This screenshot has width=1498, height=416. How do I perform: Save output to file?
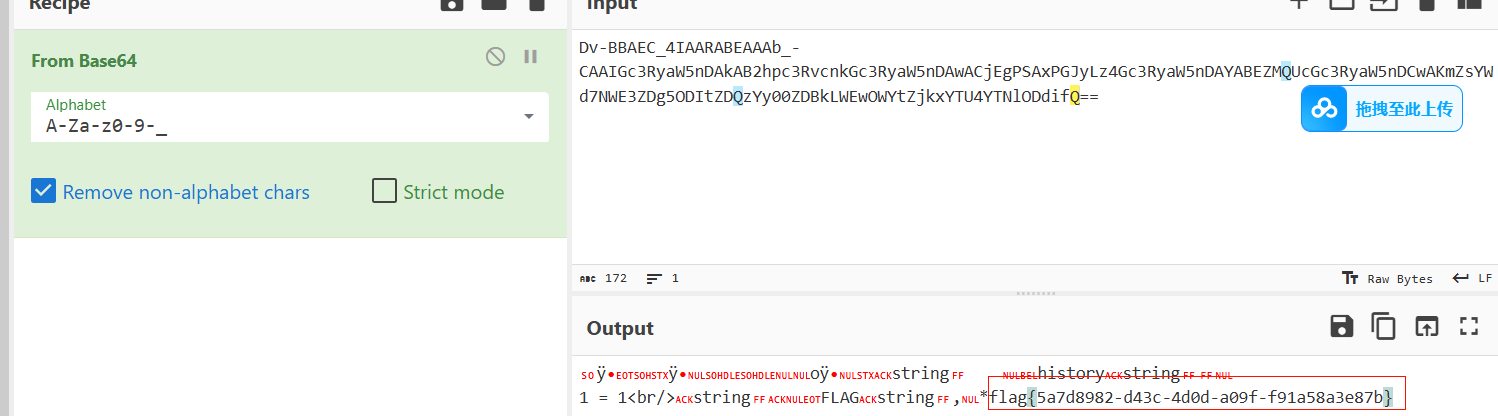pyautogui.click(x=1342, y=326)
